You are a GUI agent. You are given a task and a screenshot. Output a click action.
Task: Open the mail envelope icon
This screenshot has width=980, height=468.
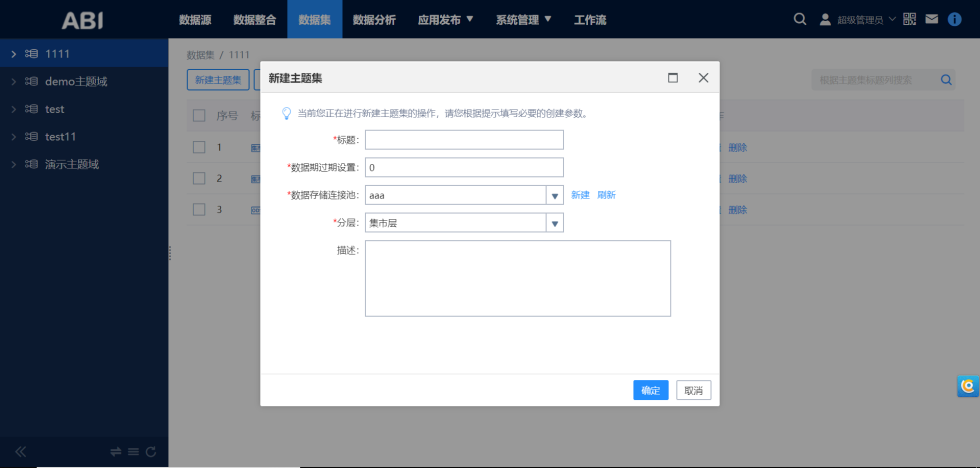click(x=932, y=19)
